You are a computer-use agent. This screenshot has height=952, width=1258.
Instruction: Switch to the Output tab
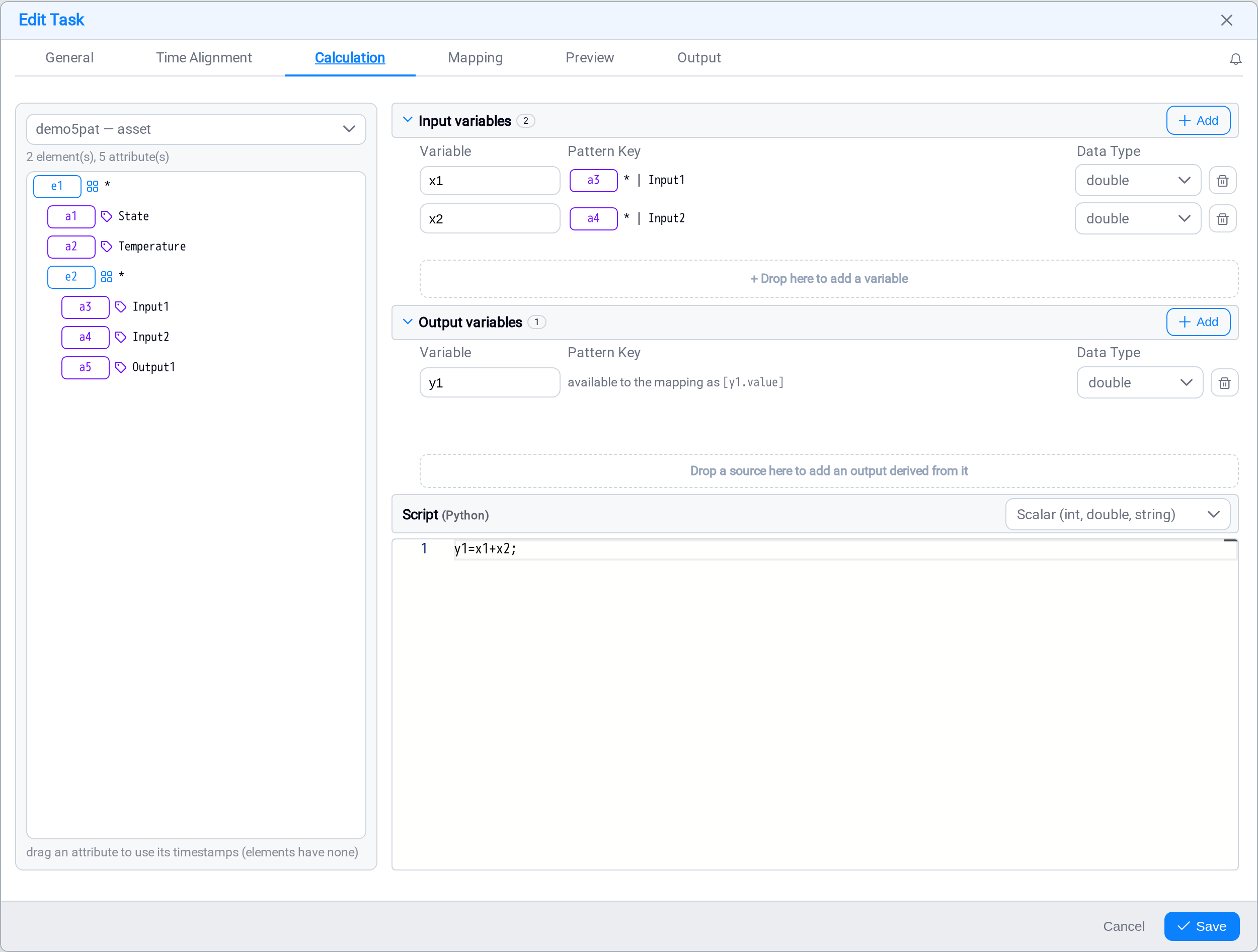point(699,58)
